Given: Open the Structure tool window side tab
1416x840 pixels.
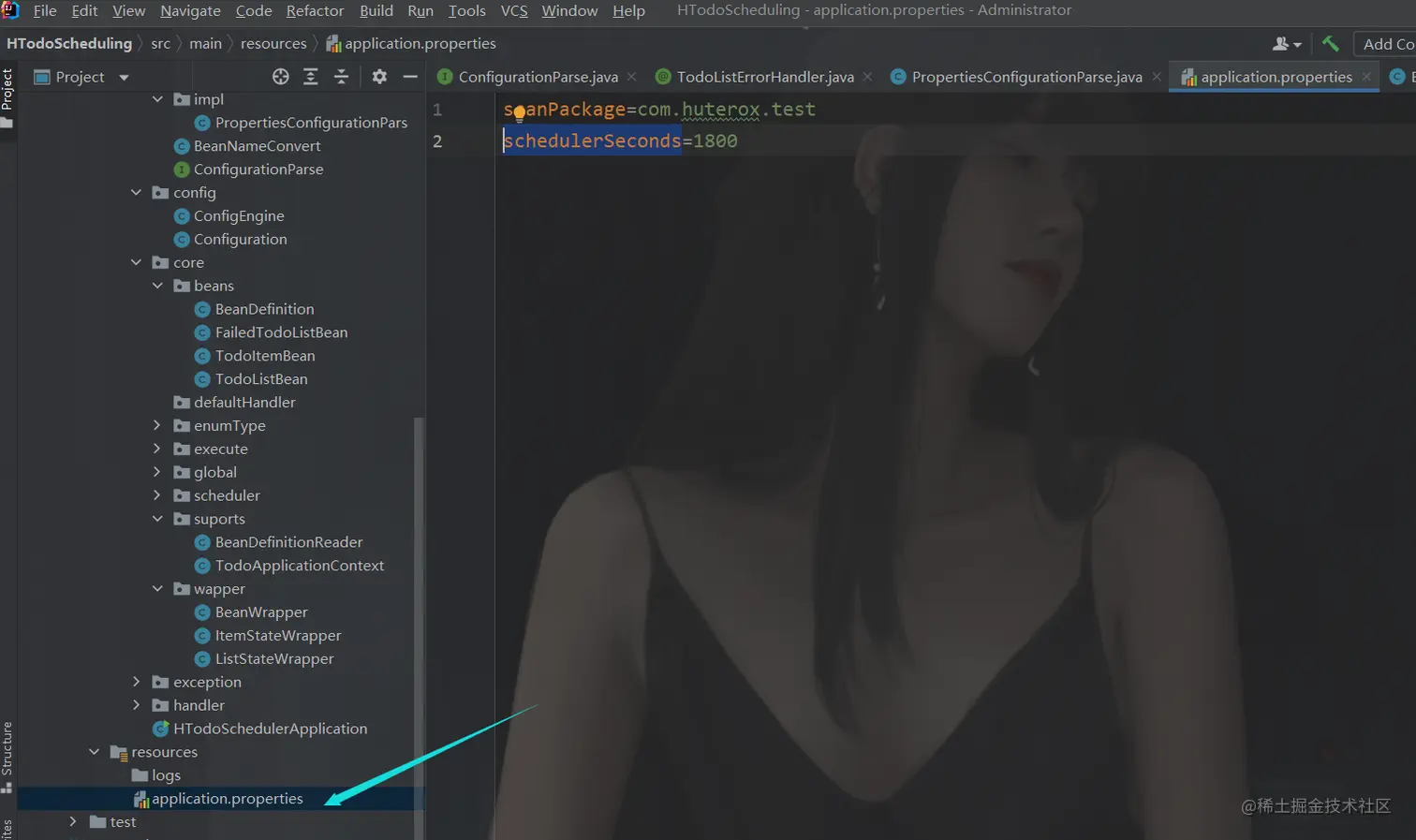Looking at the screenshot, I should (x=7, y=757).
